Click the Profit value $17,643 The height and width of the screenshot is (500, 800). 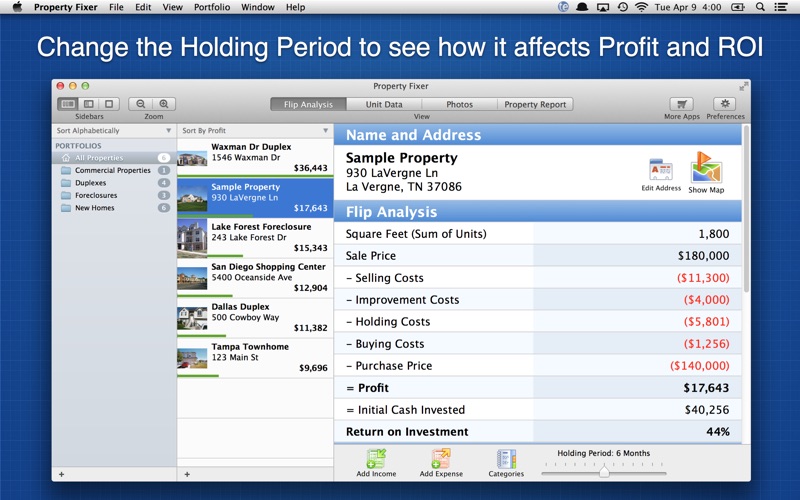[x=706, y=388]
